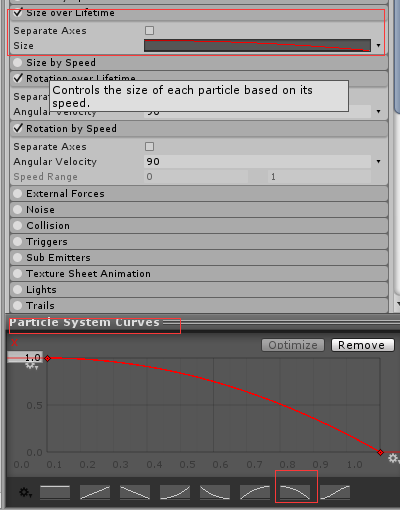Viewport: 400px width, 510px height.
Task: Select the linear descending curve preset
Action: [135, 492]
